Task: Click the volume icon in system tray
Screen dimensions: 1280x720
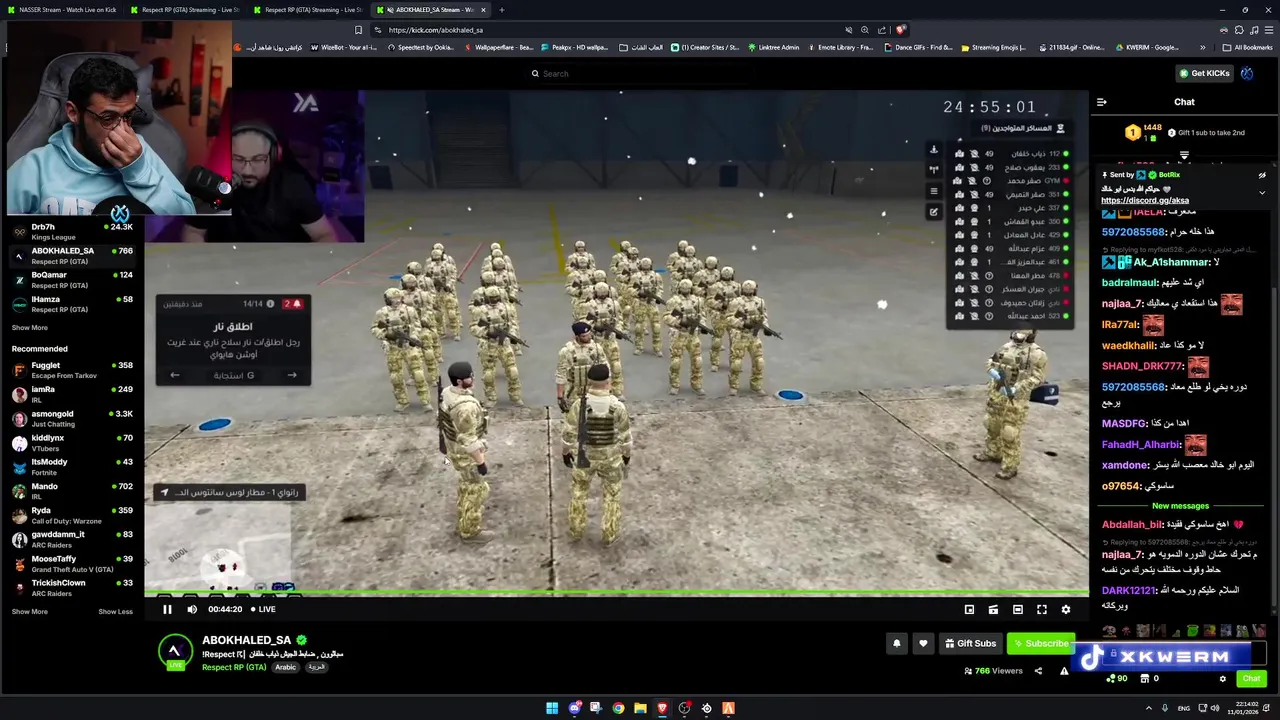Action: tap(1215, 708)
